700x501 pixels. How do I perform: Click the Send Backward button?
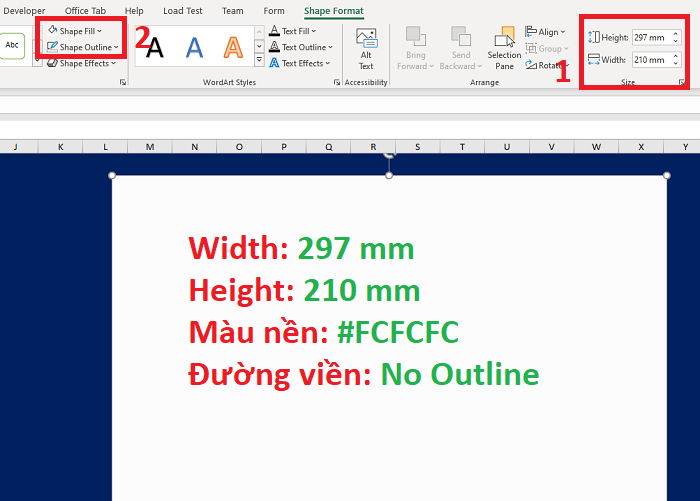coord(461,49)
